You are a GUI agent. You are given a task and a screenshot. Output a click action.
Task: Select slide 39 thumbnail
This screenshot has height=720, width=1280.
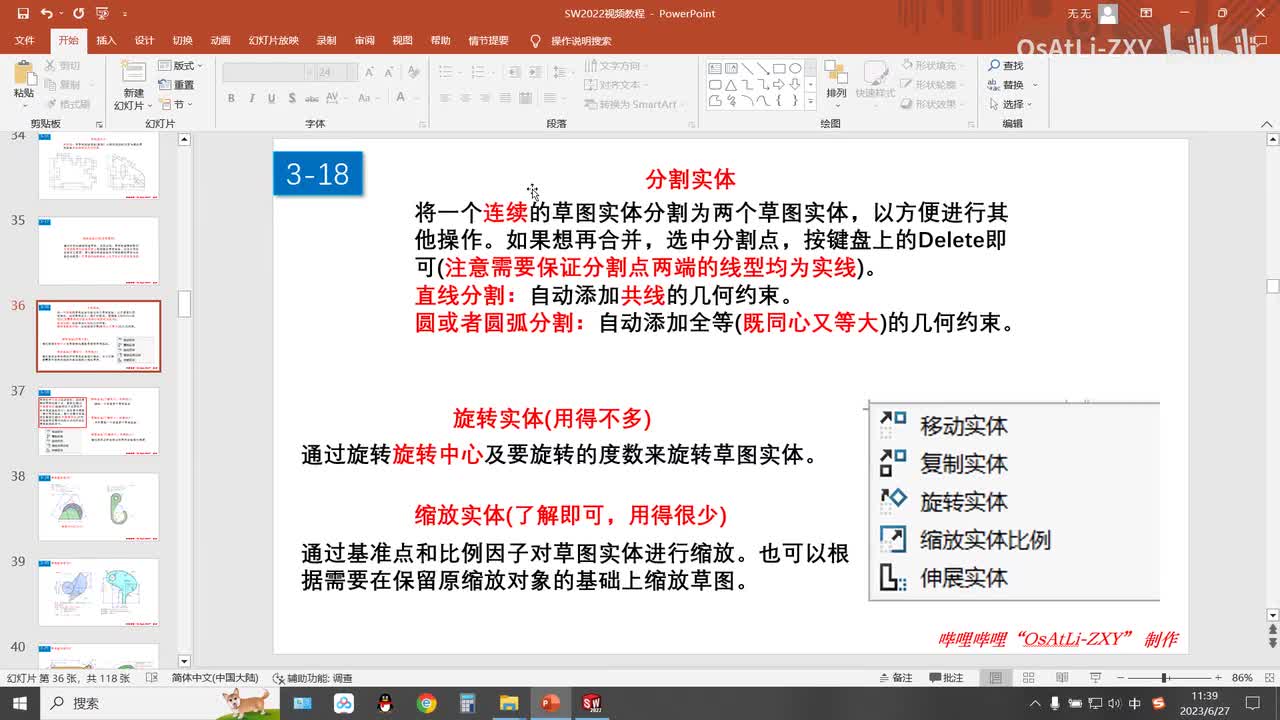(98, 592)
